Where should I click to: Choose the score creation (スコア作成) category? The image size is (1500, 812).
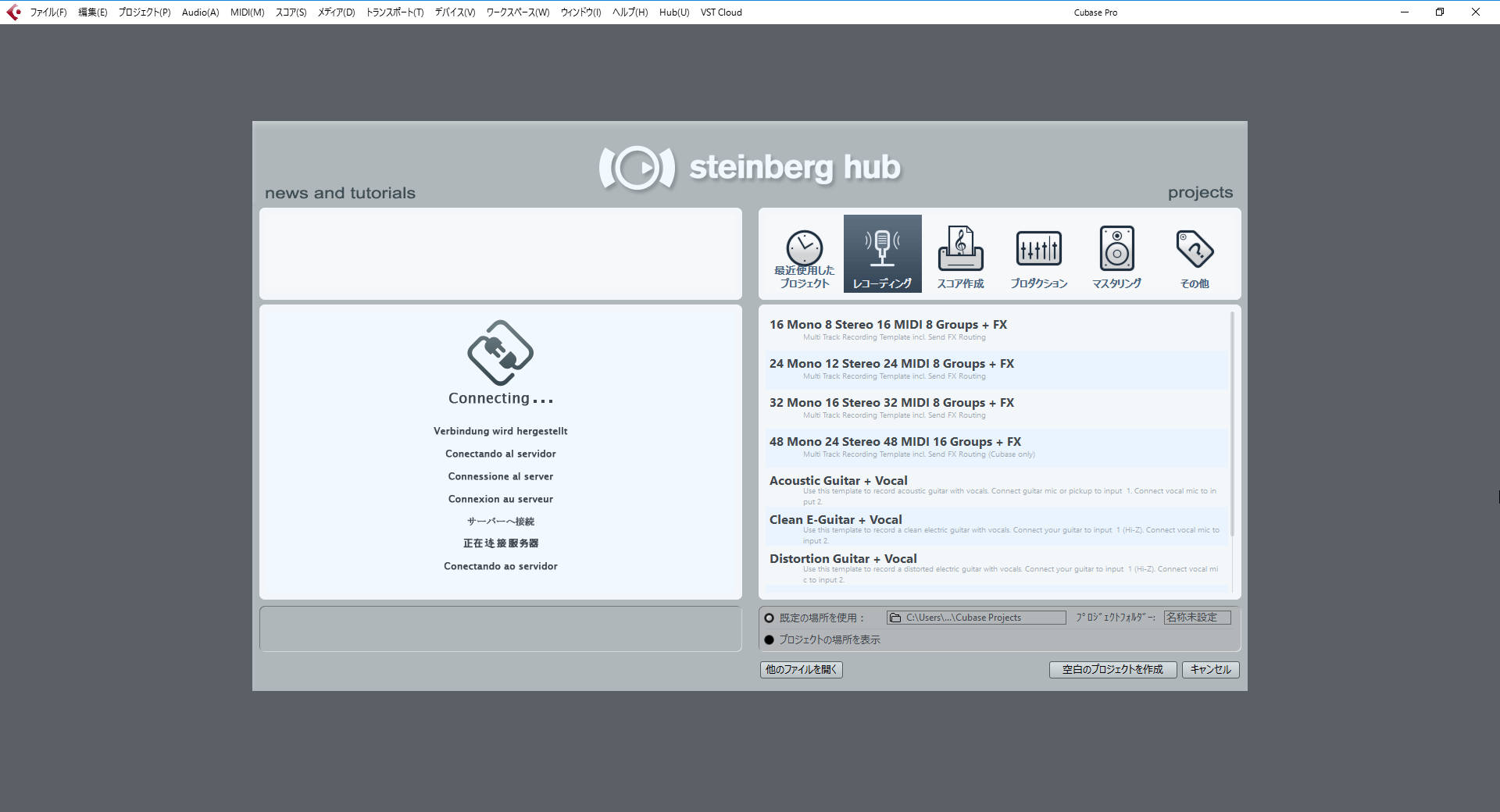960,254
